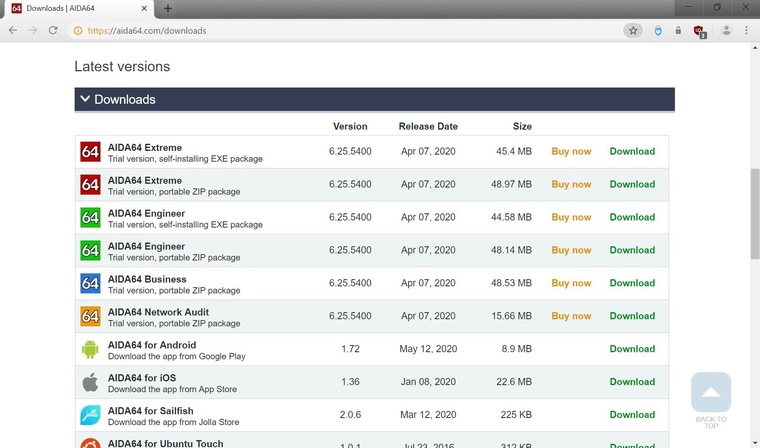Screen dimensions: 760x448
Task: Click the Version column header
Action: coord(350,126)
